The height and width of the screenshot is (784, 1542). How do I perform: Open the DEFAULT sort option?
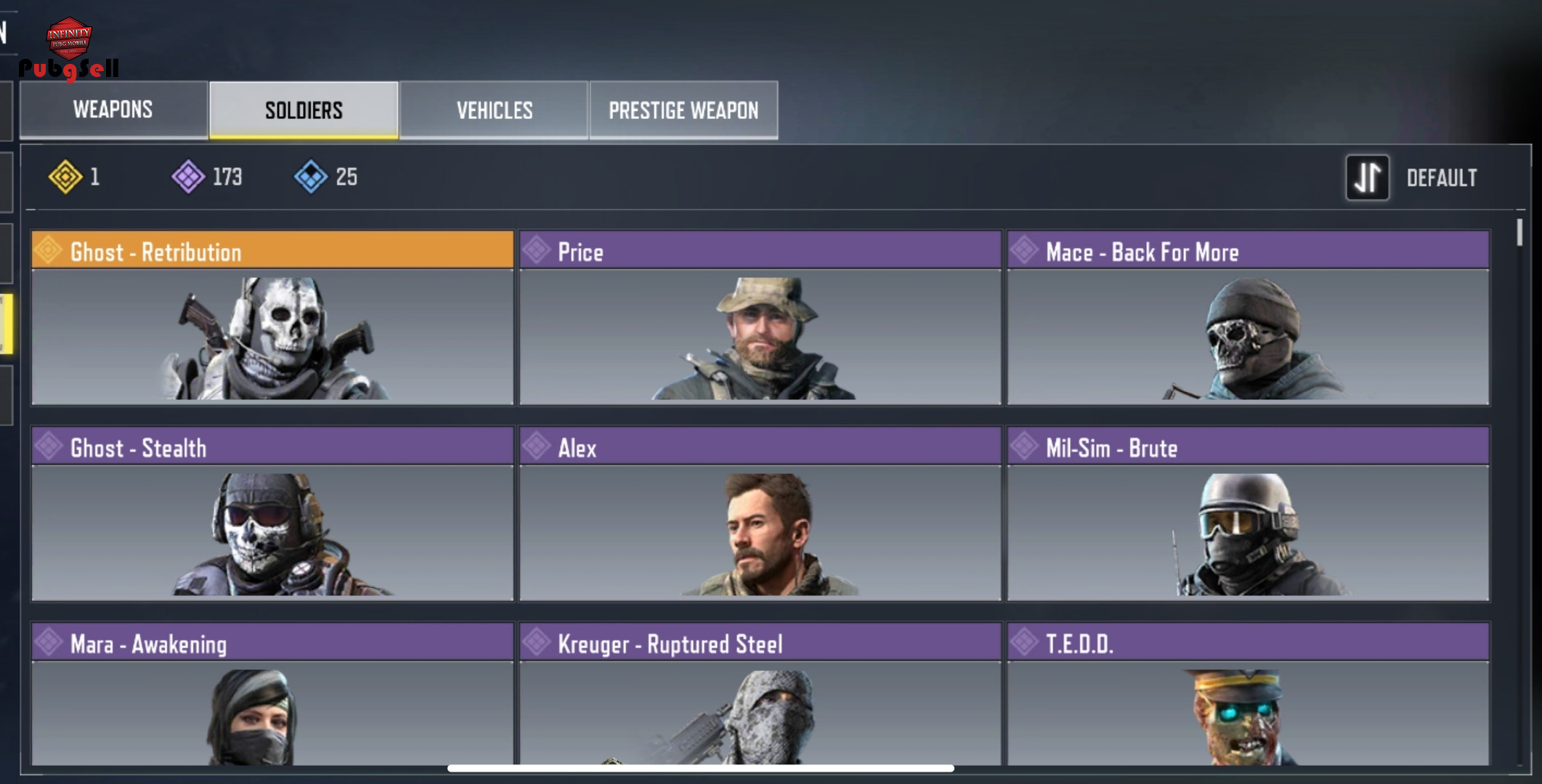1442,178
